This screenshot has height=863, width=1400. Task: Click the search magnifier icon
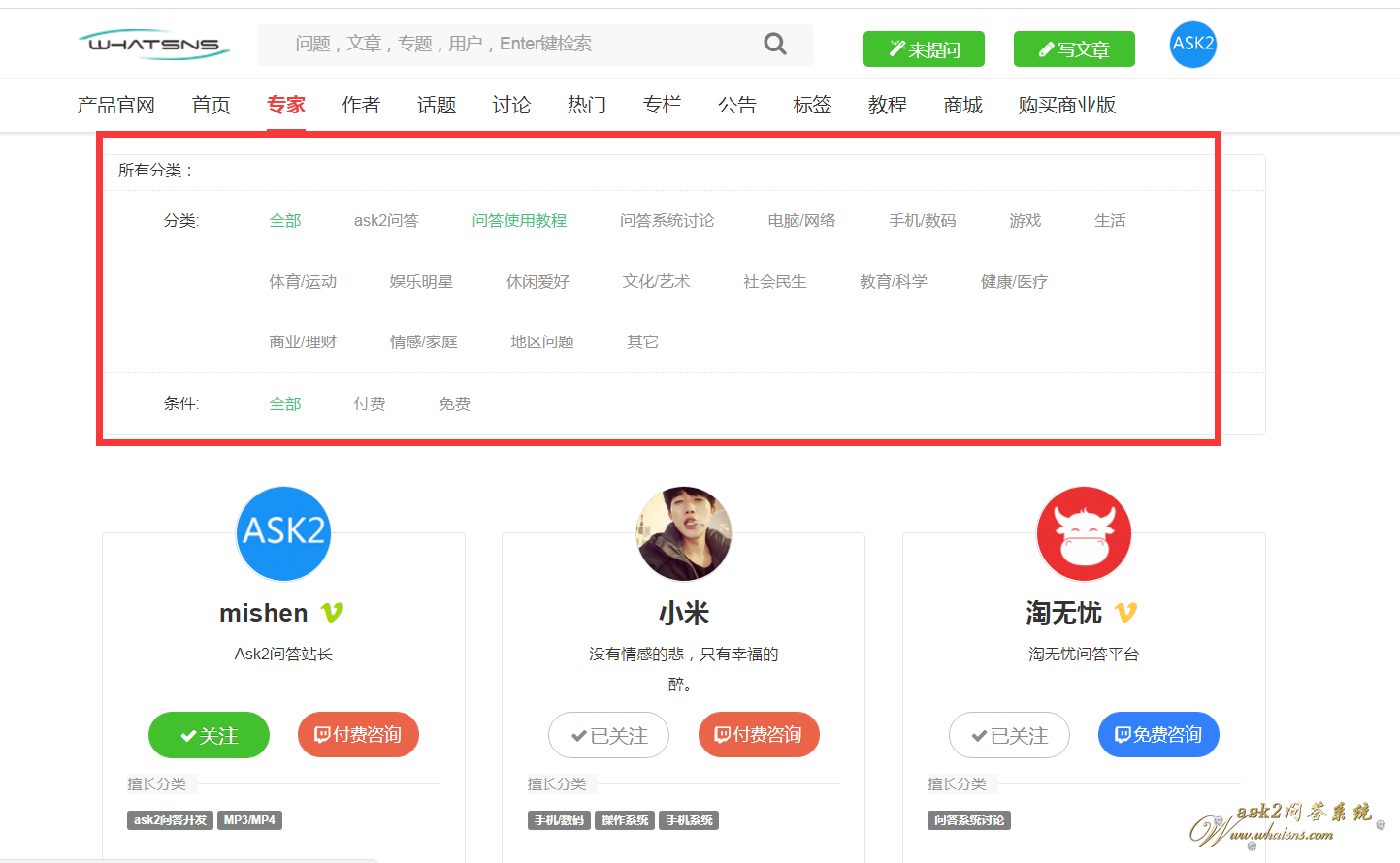pos(774,44)
